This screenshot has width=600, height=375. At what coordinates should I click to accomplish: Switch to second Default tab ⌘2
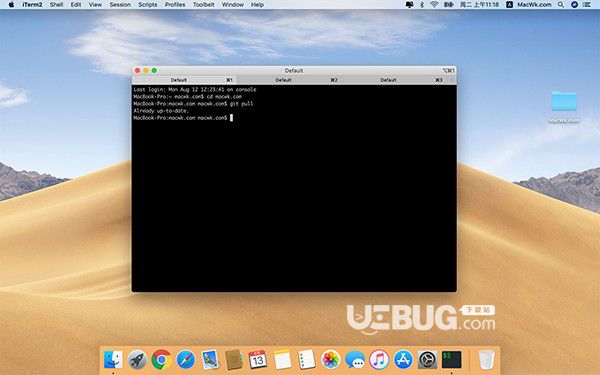click(x=290, y=80)
